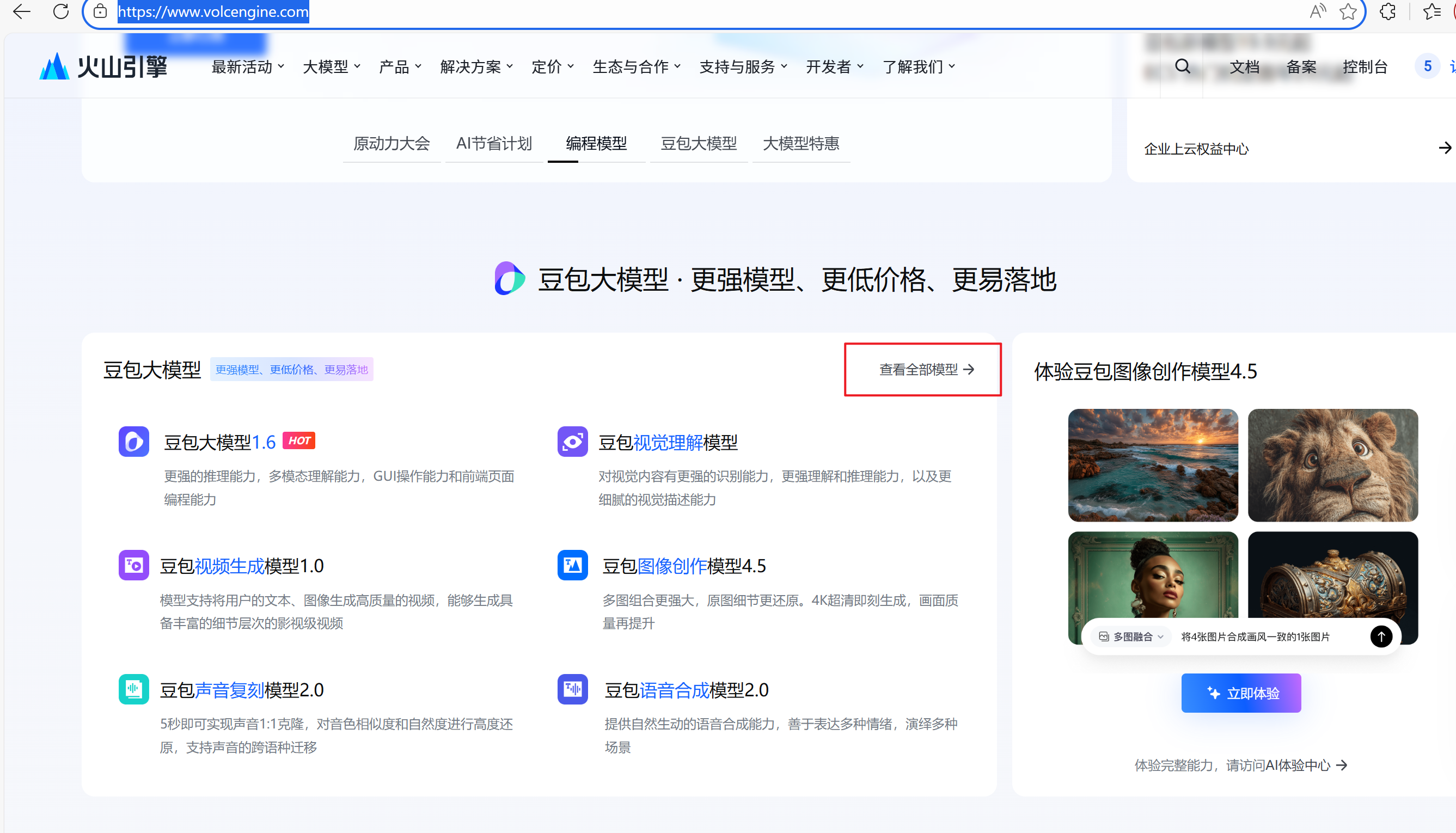Click the 豆包大模型1.6 model icon
The width and height of the screenshot is (1456, 833).
coord(134,441)
